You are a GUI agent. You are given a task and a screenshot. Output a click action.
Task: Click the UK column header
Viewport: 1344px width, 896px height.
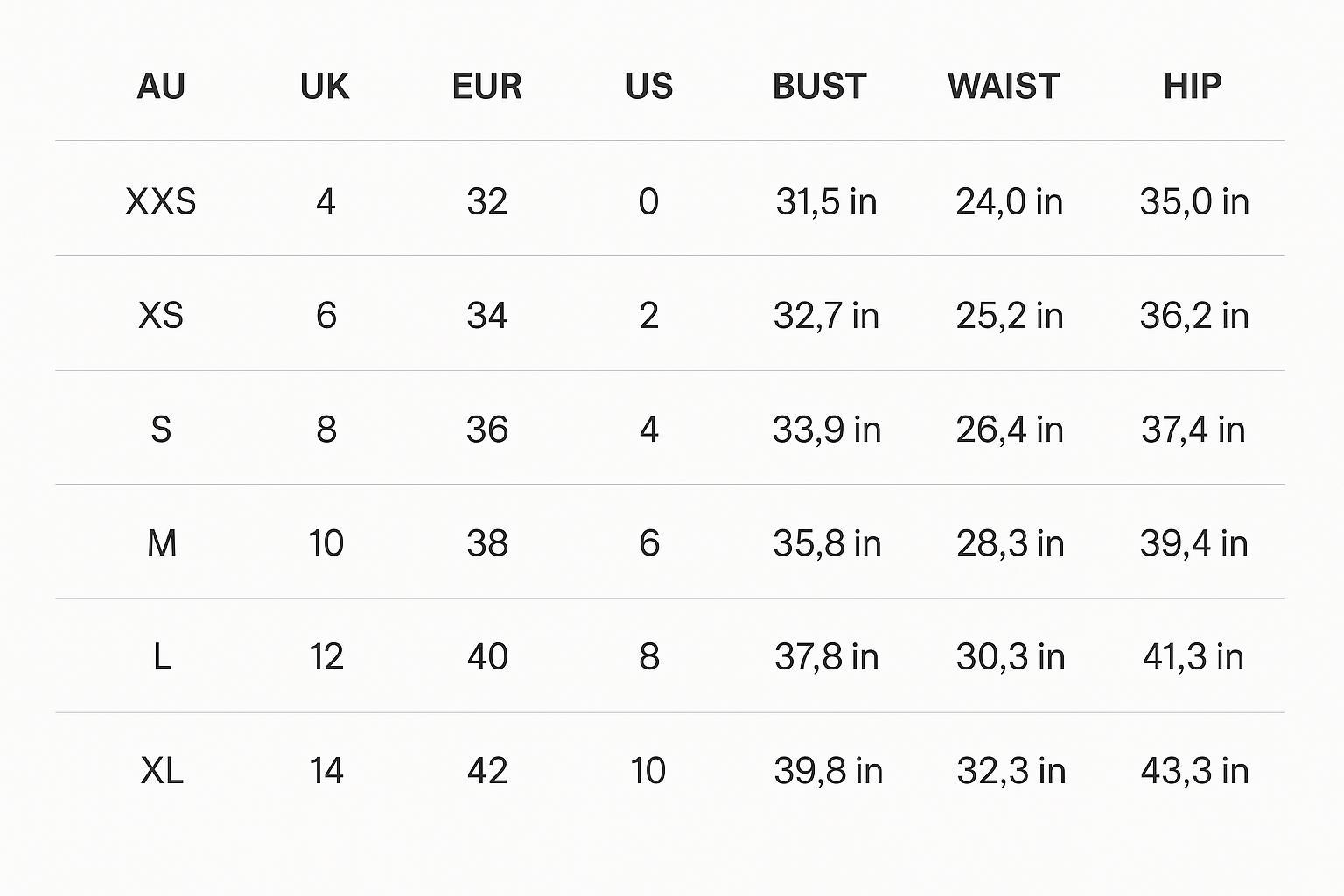click(325, 86)
